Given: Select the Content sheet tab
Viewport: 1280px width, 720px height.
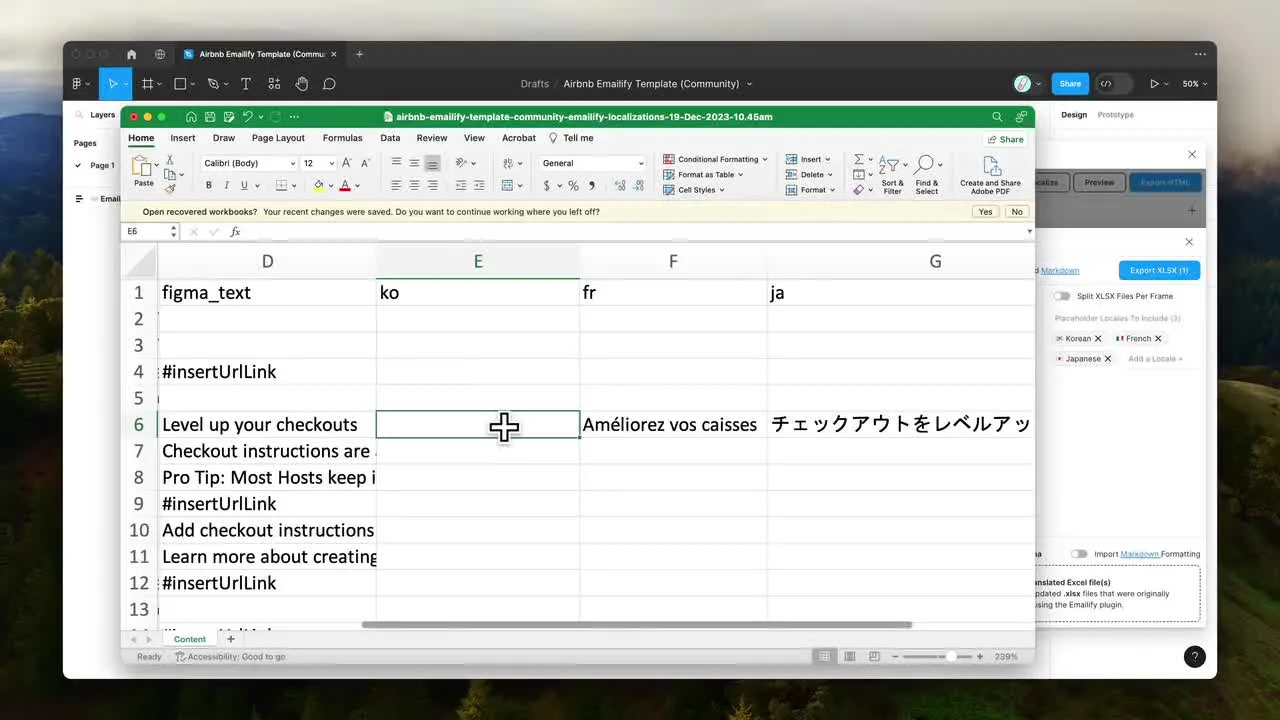Looking at the screenshot, I should [x=189, y=639].
